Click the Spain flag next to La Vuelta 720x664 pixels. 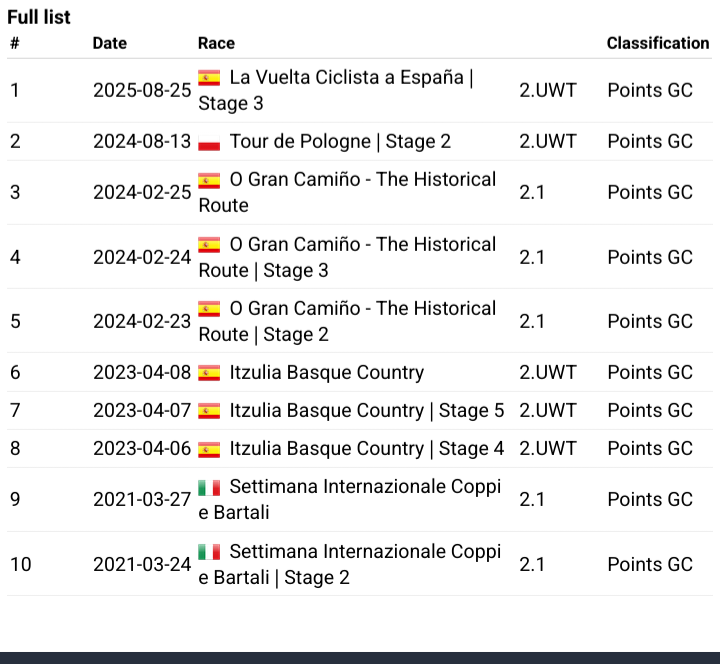tap(209, 77)
